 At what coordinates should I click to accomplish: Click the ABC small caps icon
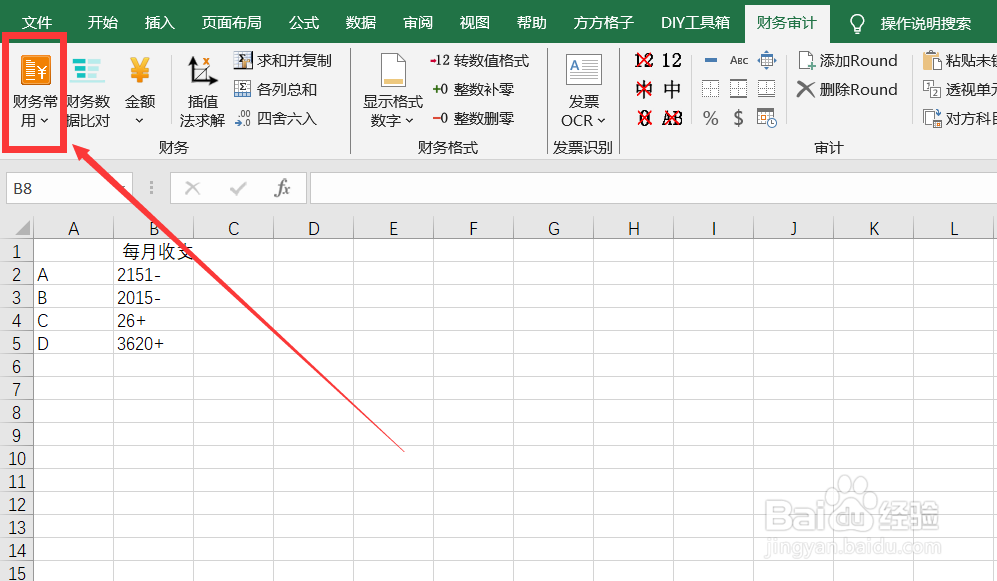pyautogui.click(x=739, y=60)
